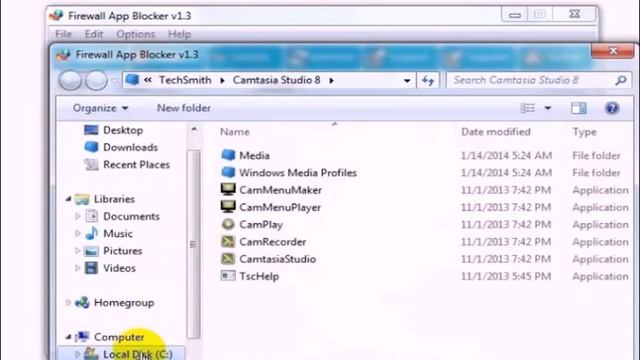The height and width of the screenshot is (360, 640).
Task: Click the search magnifier icon
Action: (x=621, y=80)
